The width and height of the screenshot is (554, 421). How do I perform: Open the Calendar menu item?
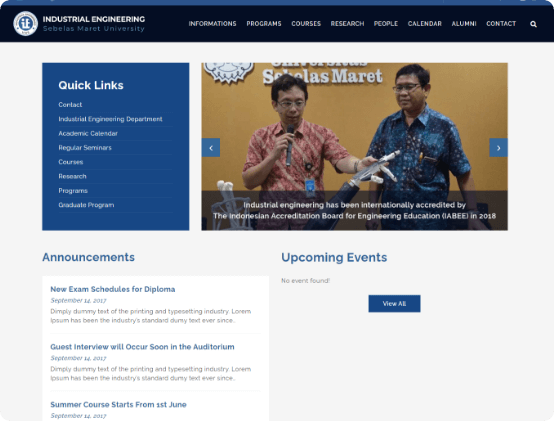425,24
